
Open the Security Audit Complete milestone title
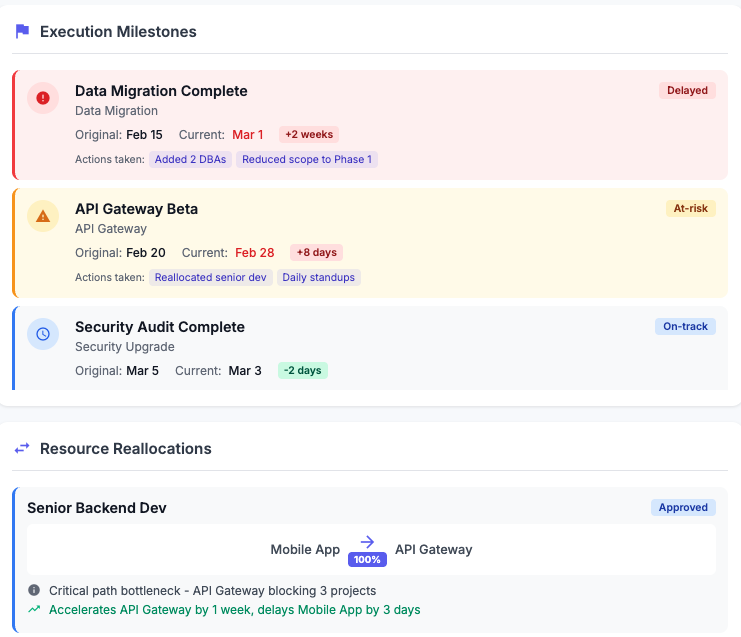coord(160,327)
